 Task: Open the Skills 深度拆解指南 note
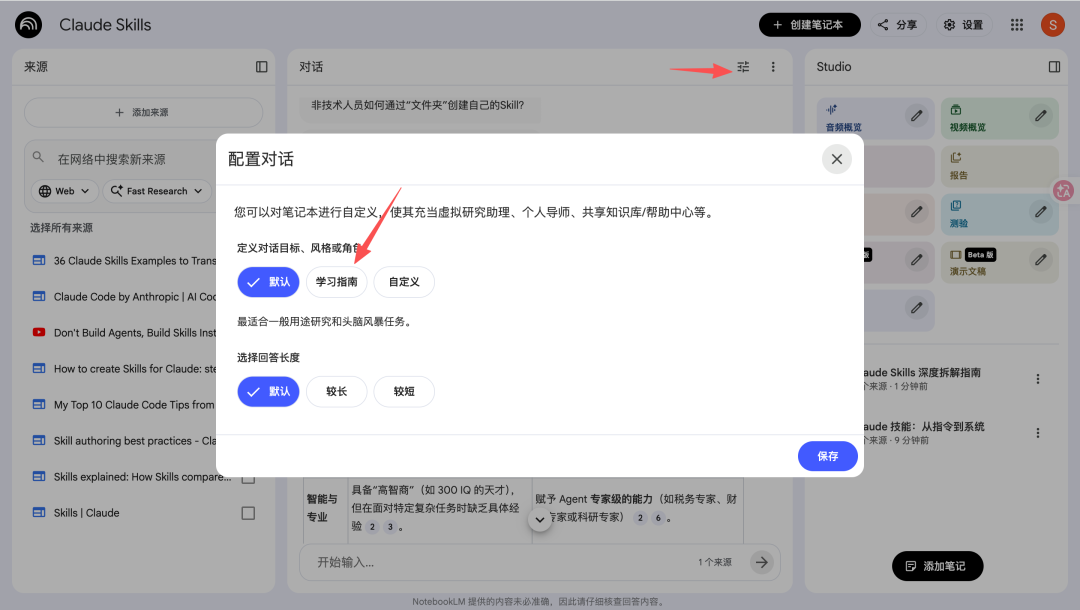point(923,378)
